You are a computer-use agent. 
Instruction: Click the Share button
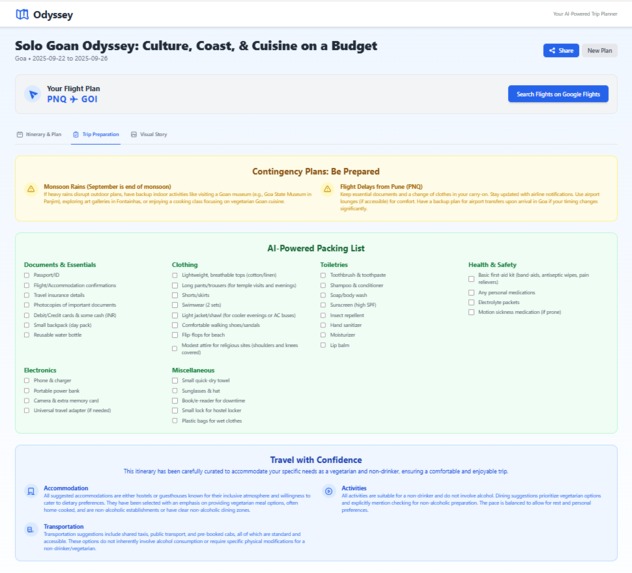coord(561,50)
